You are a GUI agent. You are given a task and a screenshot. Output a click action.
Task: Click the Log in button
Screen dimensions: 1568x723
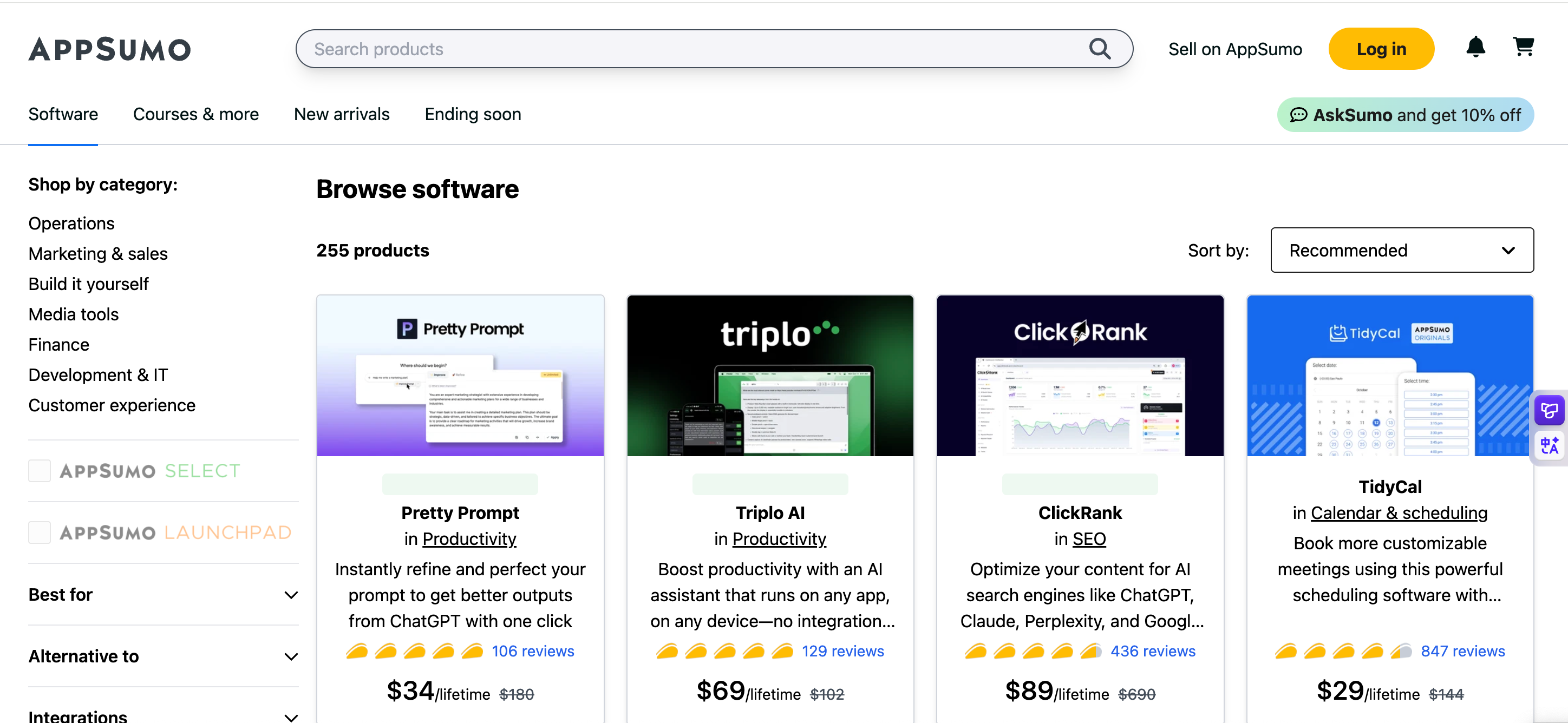click(1381, 49)
